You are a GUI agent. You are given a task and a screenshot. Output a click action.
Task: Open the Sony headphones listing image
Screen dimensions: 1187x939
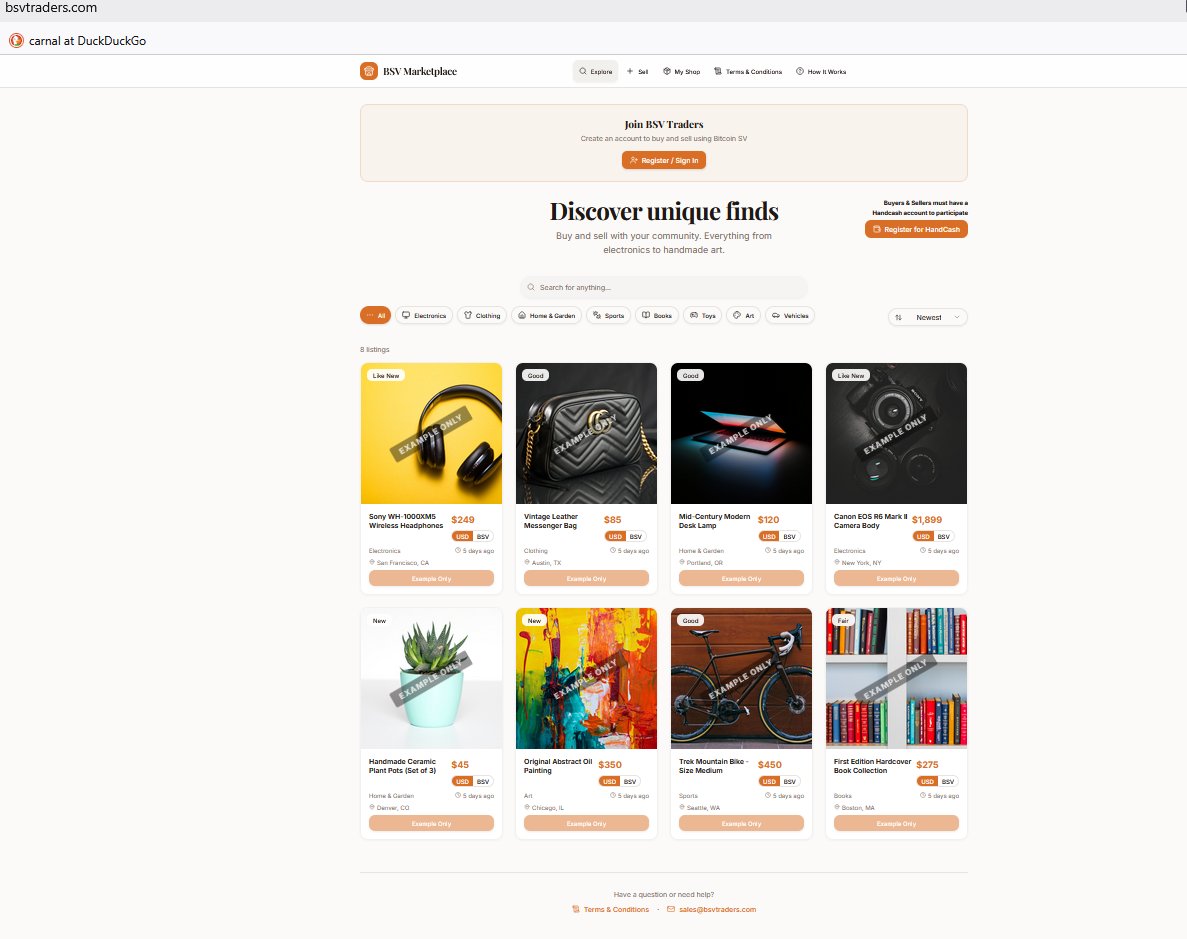pos(431,433)
